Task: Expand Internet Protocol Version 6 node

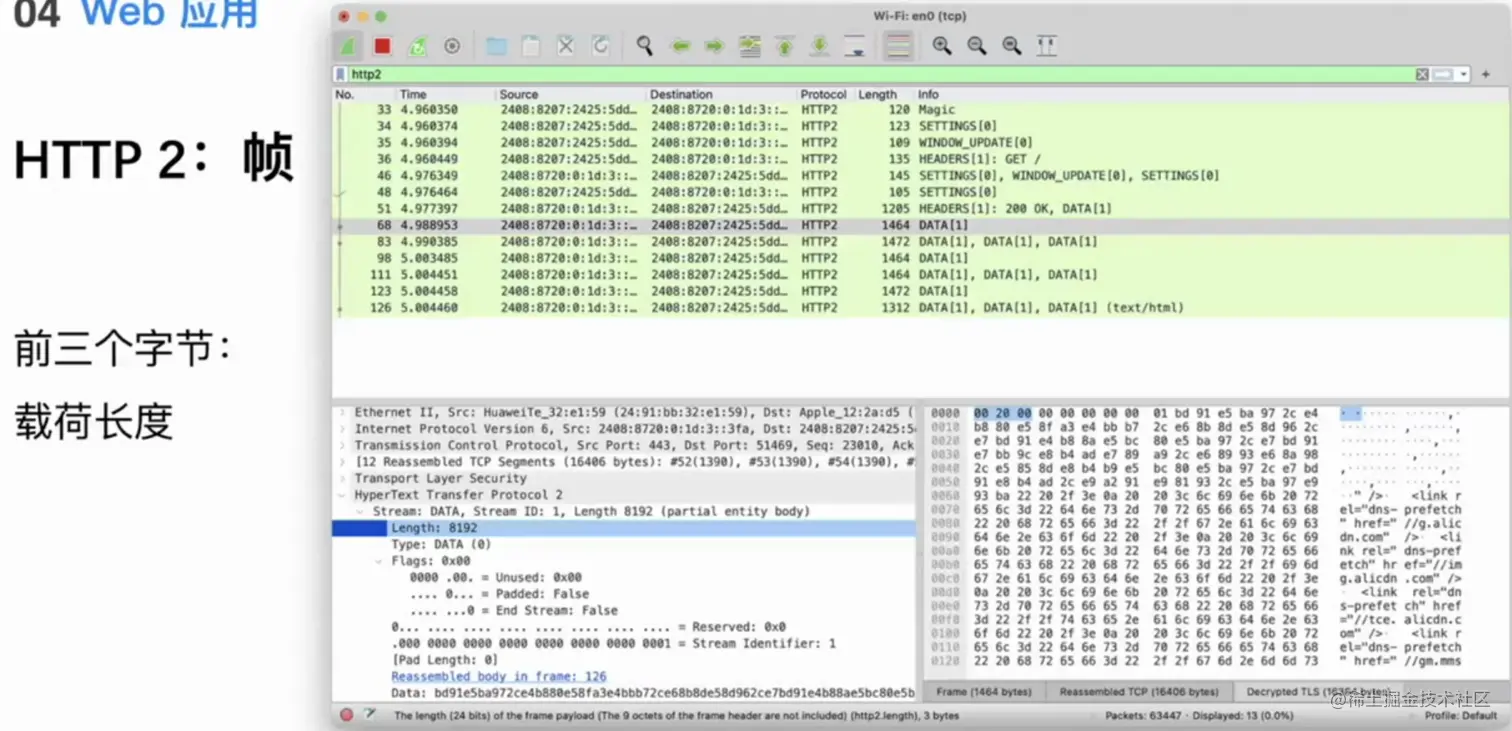Action: (x=343, y=429)
